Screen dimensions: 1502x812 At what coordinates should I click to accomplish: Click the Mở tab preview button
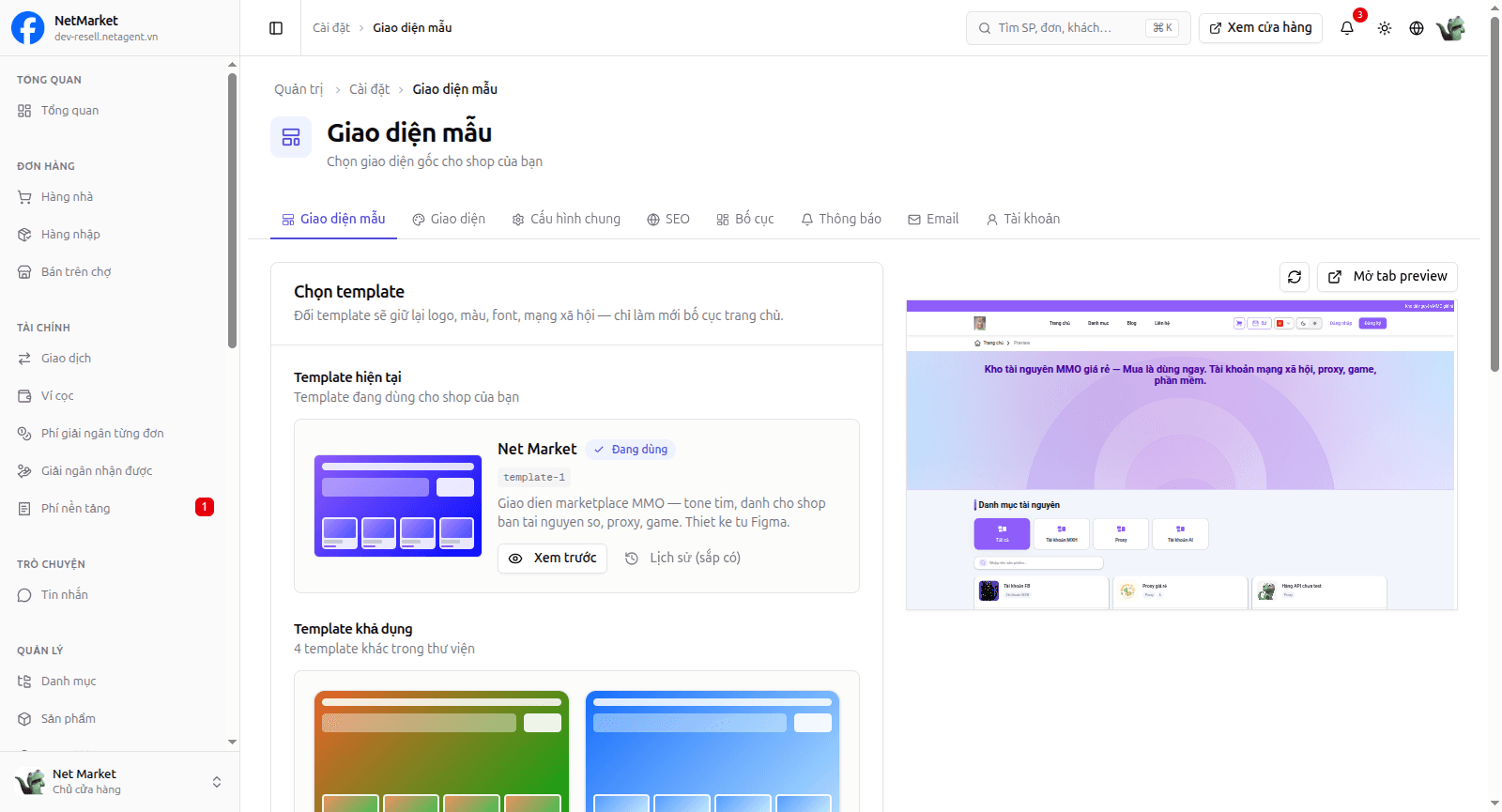1387,277
